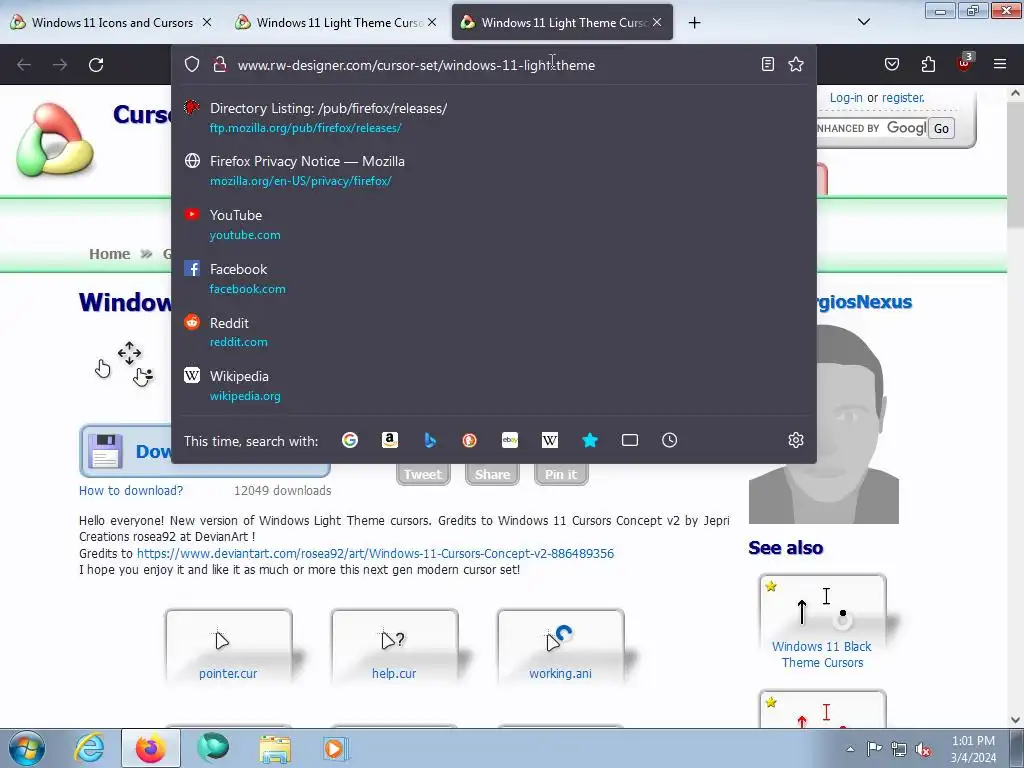The width and height of the screenshot is (1024, 768).
Task: Show hidden system tray icons arrow
Action: [850, 749]
